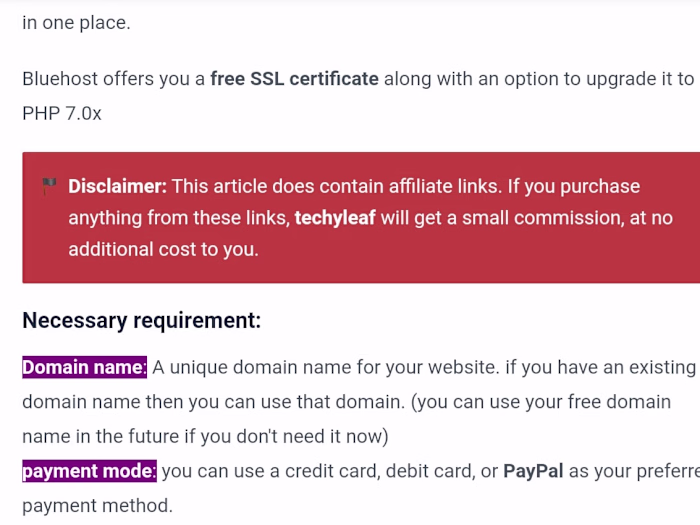Click 'additional cost to you.' line
Screen dimensions: 700x525
(x=163, y=250)
